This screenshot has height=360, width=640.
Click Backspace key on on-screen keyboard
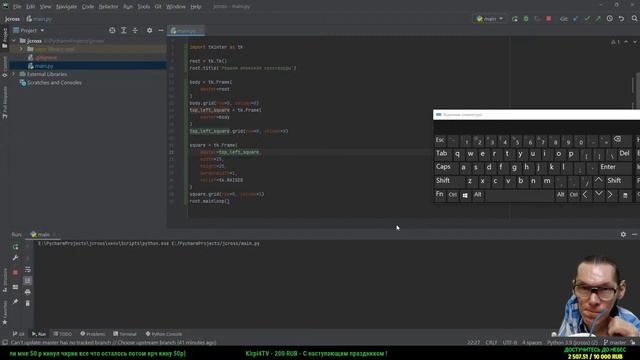tap(621, 140)
